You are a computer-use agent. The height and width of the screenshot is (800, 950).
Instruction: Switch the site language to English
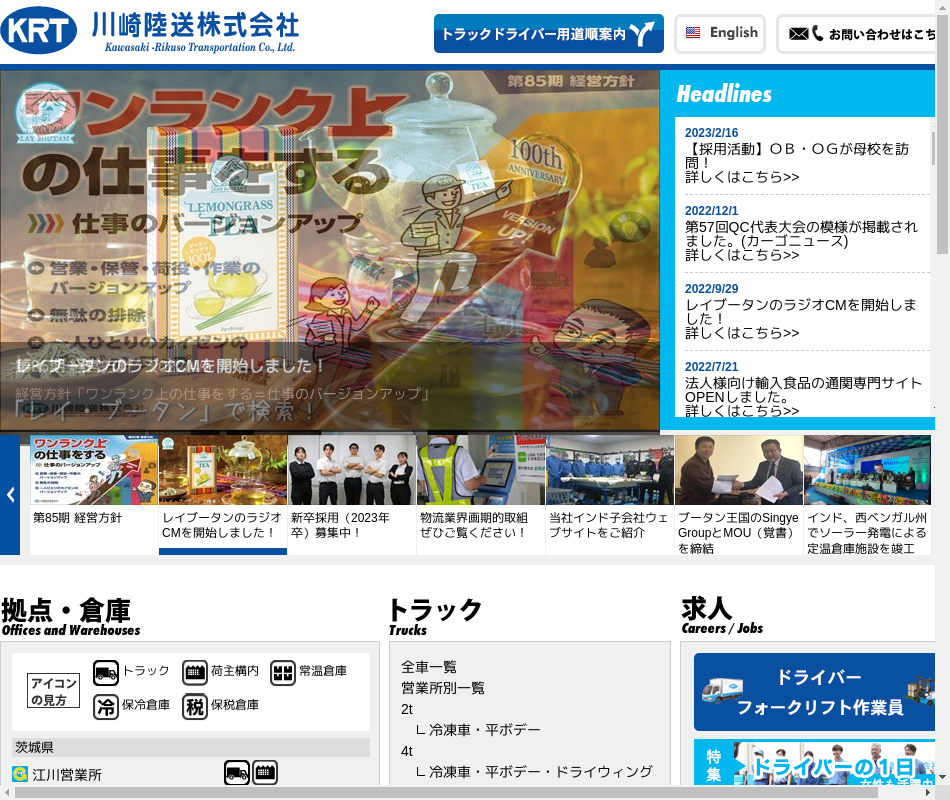720,33
